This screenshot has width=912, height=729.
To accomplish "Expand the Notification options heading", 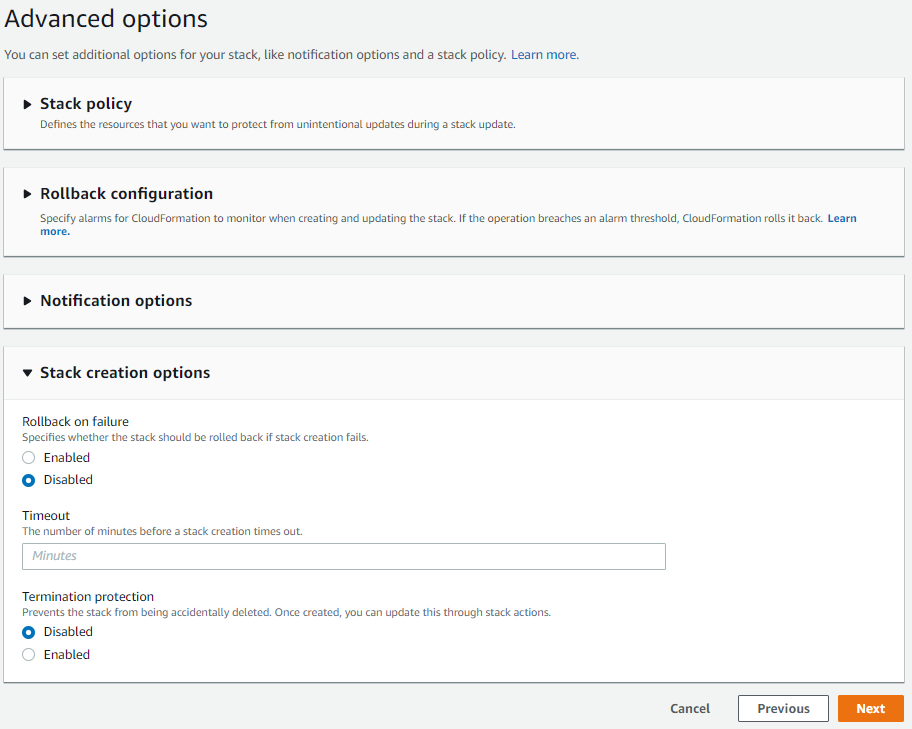I will [116, 301].
